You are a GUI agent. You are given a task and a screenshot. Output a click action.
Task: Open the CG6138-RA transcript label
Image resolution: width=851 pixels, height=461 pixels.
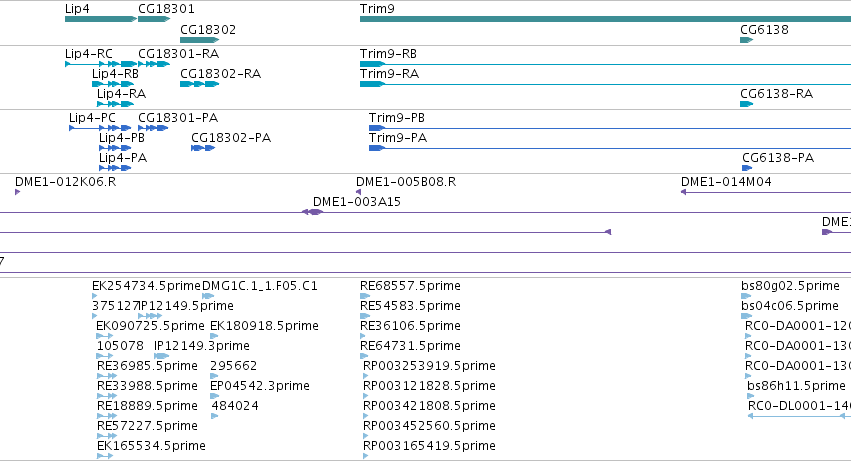pos(776,94)
